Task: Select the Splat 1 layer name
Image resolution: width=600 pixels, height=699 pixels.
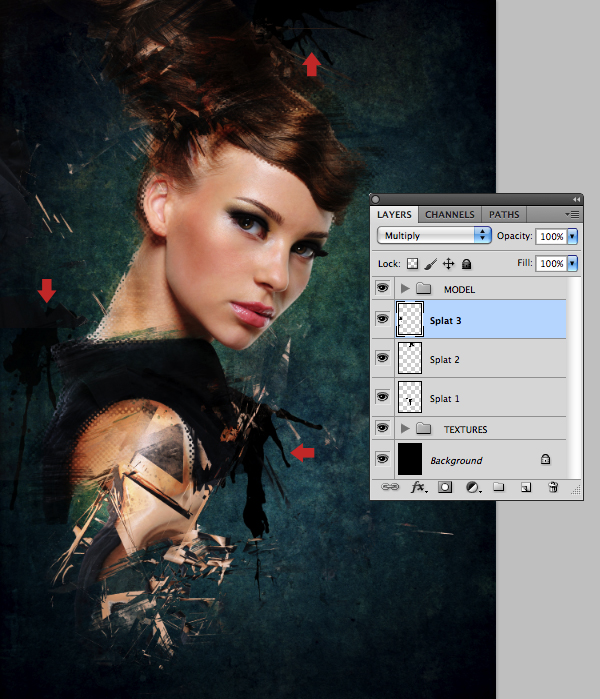Action: click(444, 399)
